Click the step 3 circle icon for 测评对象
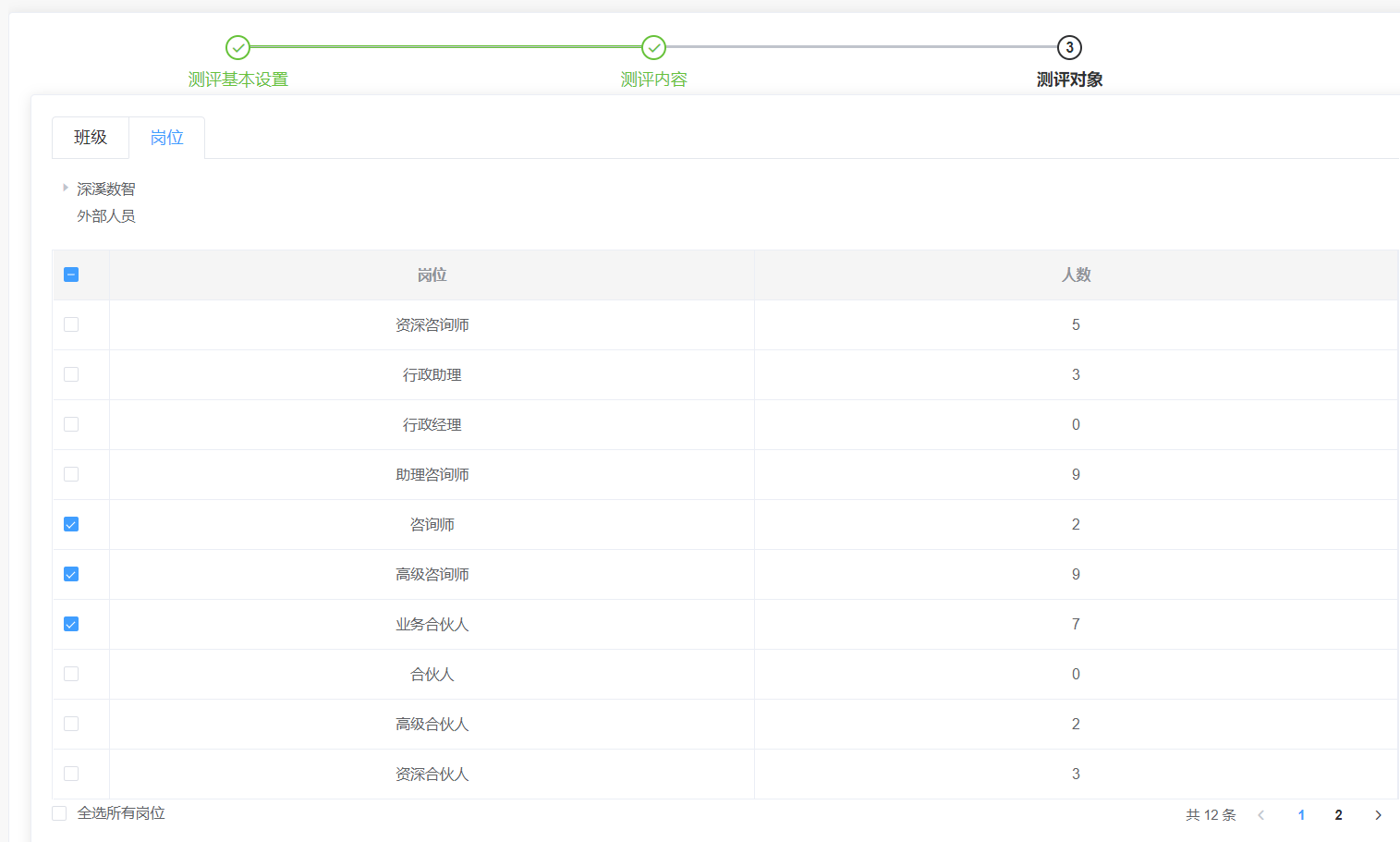1400x842 pixels. pos(1069,47)
